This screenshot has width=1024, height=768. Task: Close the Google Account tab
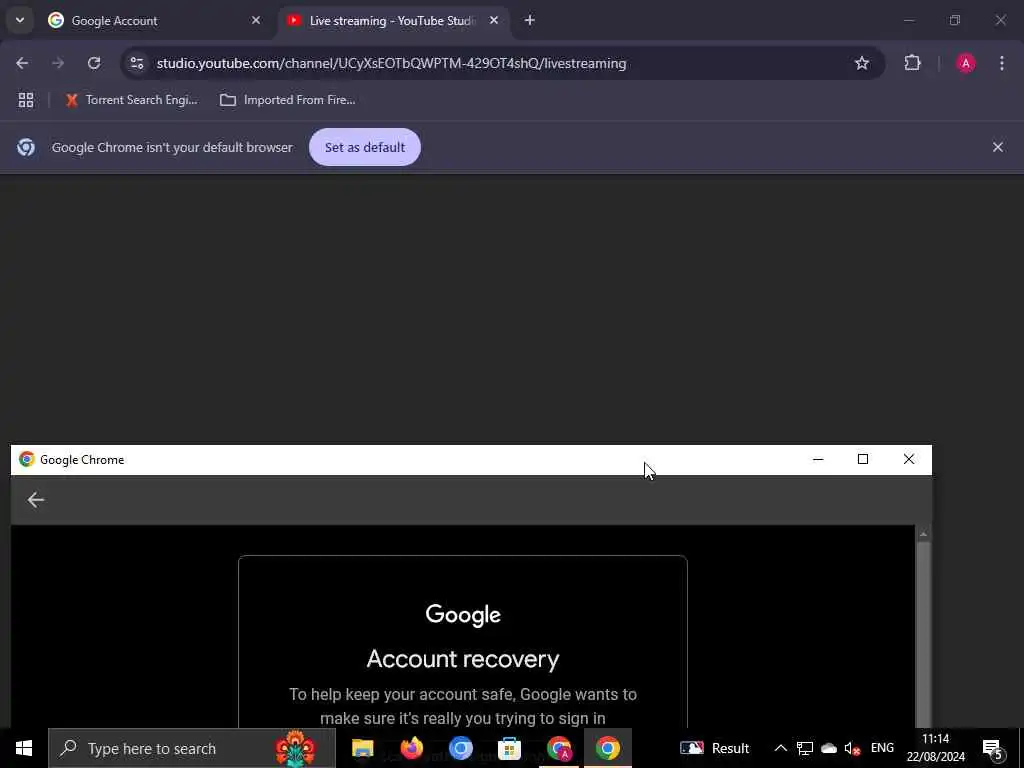(256, 20)
